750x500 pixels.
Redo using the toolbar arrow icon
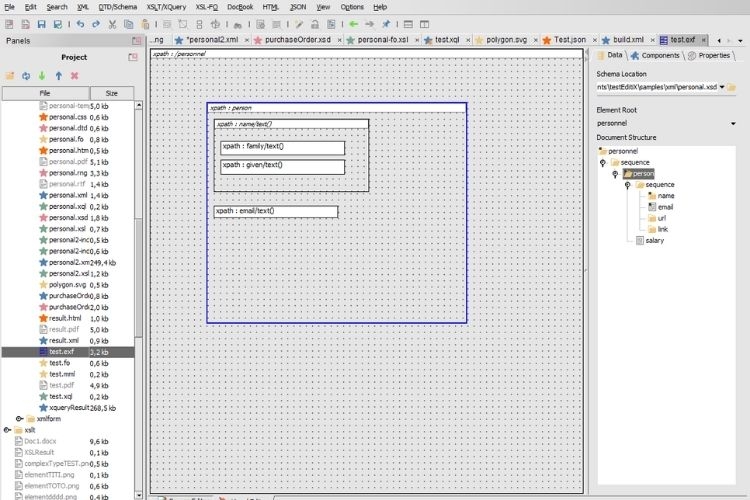[96, 24]
